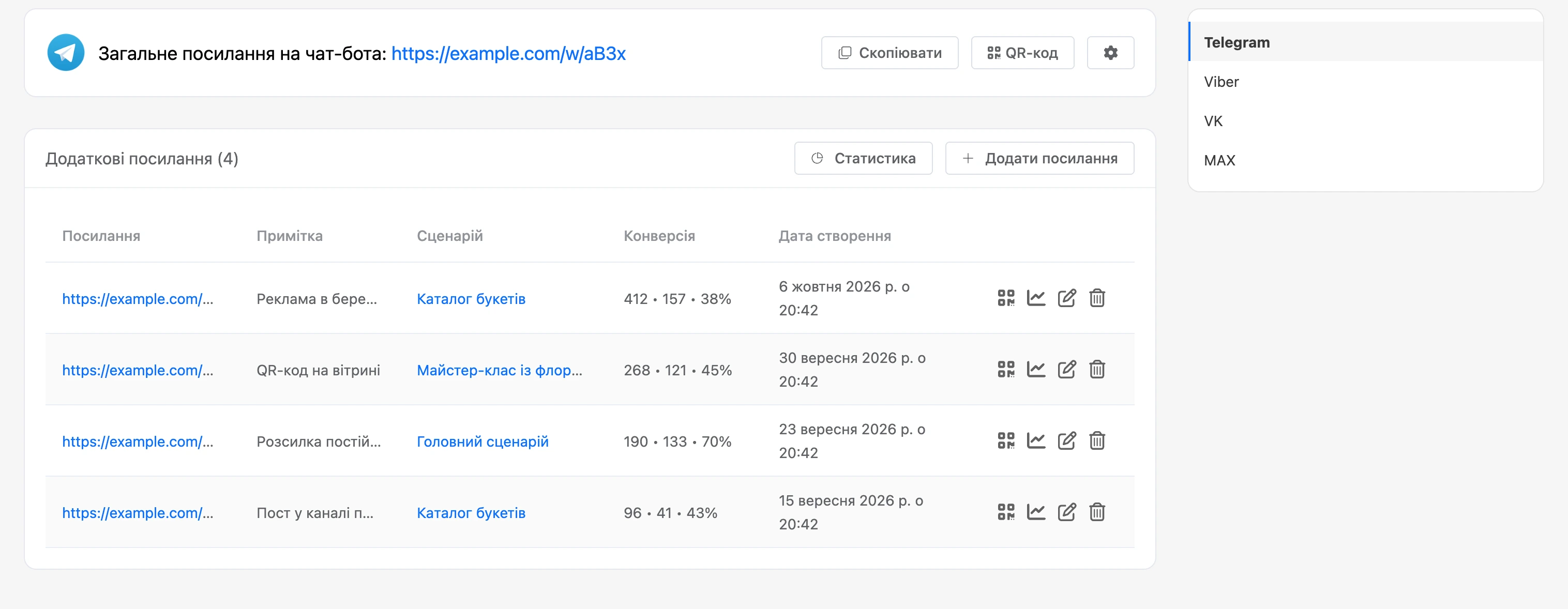Click the 190 • 133 • 70% conversion value
Image resolution: width=1568 pixels, height=609 pixels.
[x=677, y=441]
